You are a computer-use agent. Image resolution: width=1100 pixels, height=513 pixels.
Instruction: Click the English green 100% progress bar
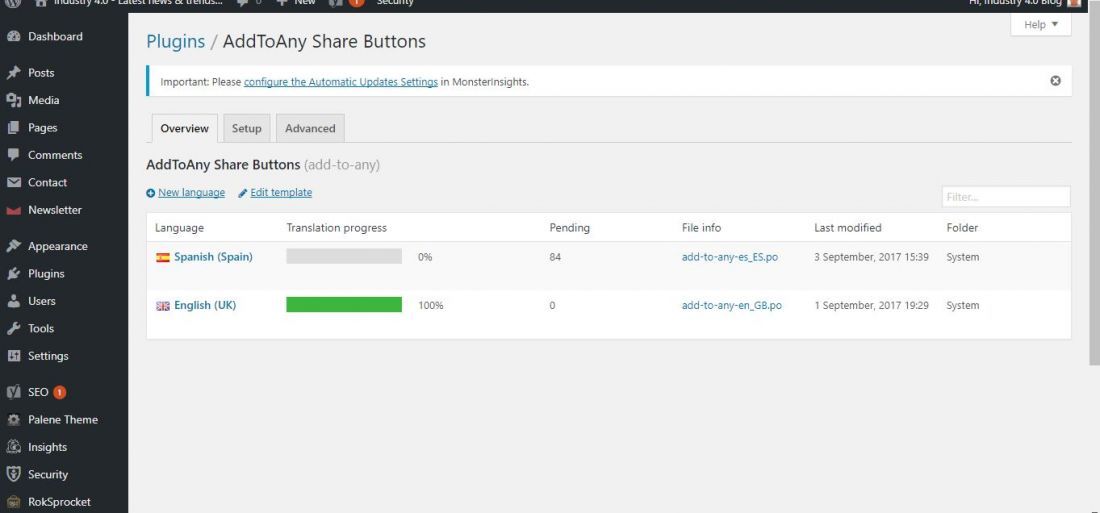[x=344, y=305]
